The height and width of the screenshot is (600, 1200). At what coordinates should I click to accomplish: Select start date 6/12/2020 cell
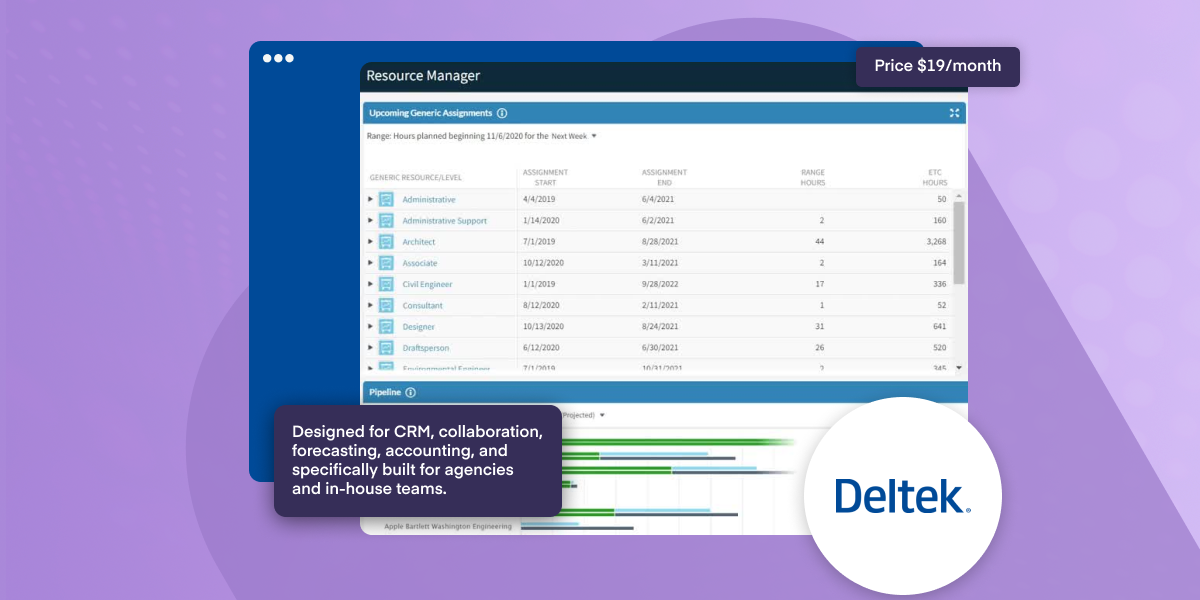(x=541, y=348)
